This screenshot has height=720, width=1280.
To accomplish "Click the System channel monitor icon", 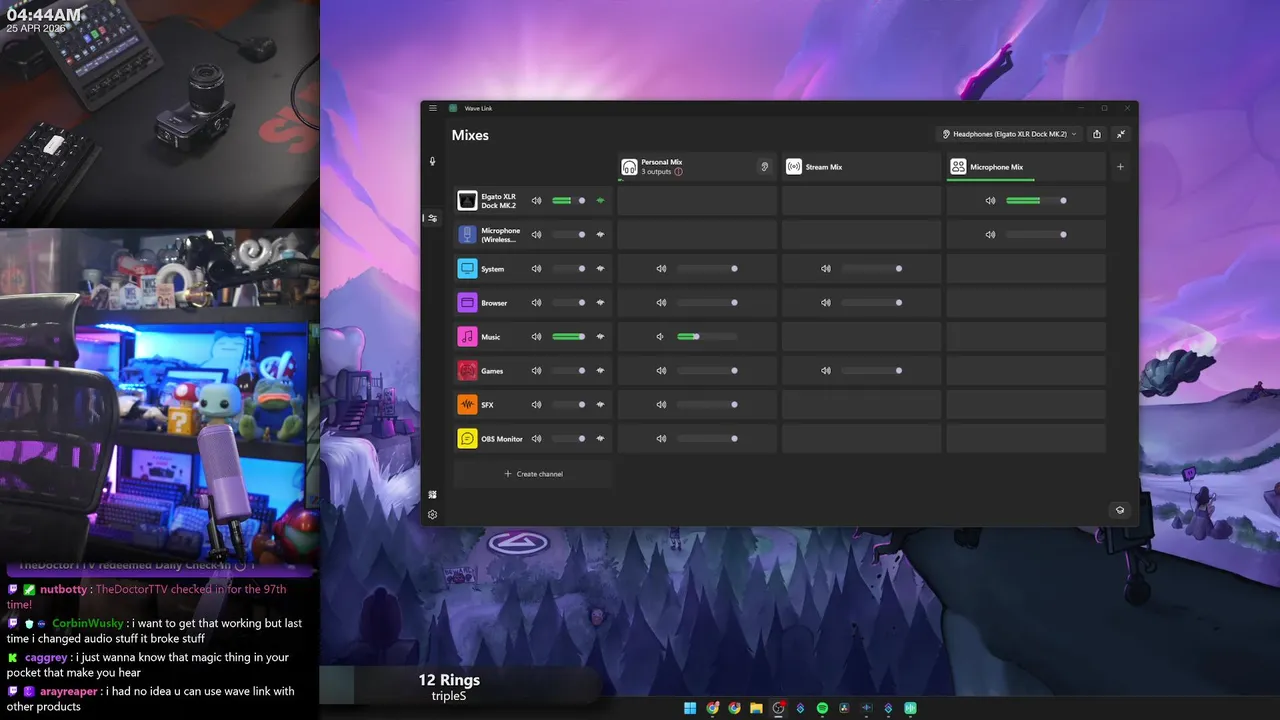I will (x=467, y=269).
